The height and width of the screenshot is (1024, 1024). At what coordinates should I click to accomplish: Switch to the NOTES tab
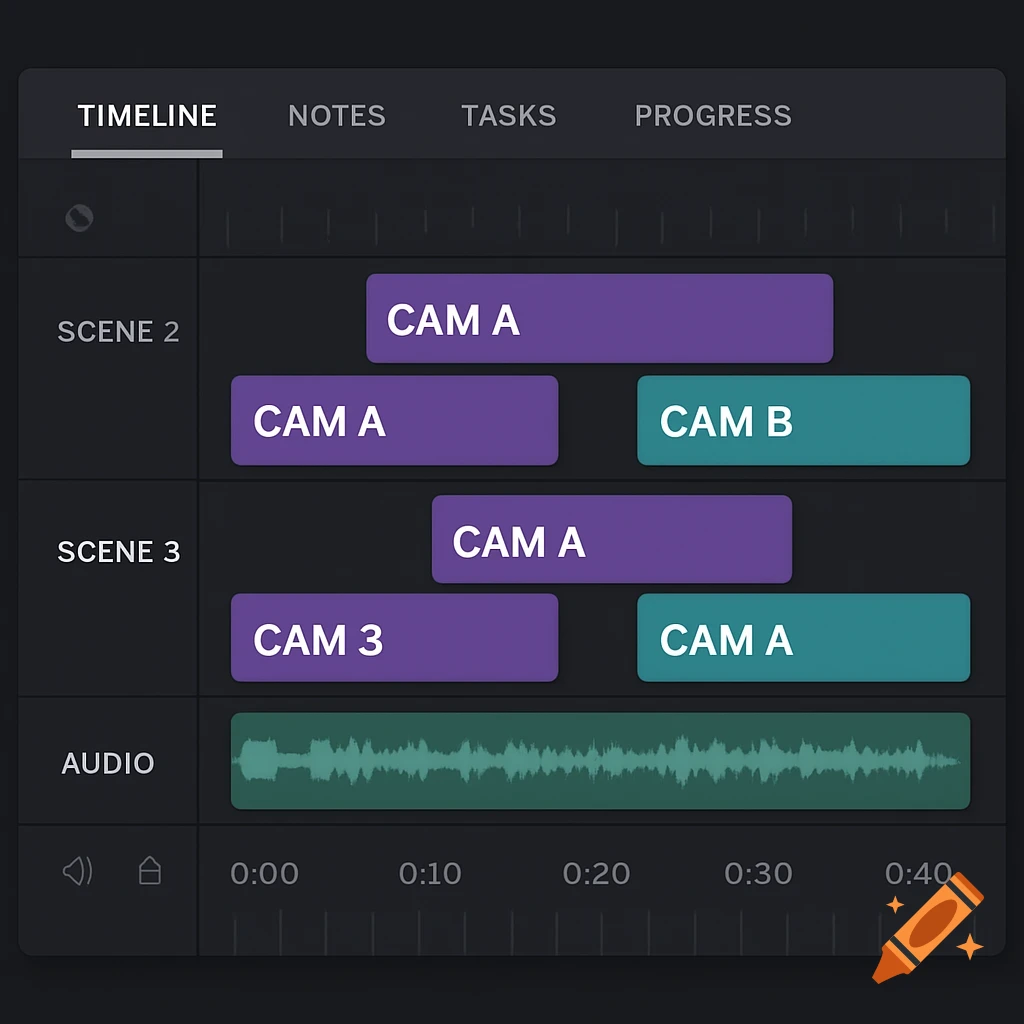click(336, 116)
